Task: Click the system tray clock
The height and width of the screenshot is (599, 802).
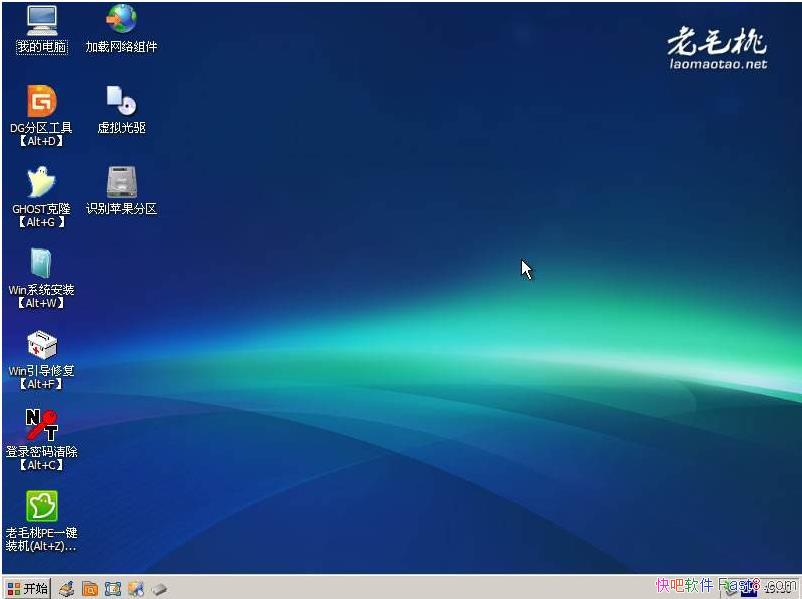Action: (777, 588)
